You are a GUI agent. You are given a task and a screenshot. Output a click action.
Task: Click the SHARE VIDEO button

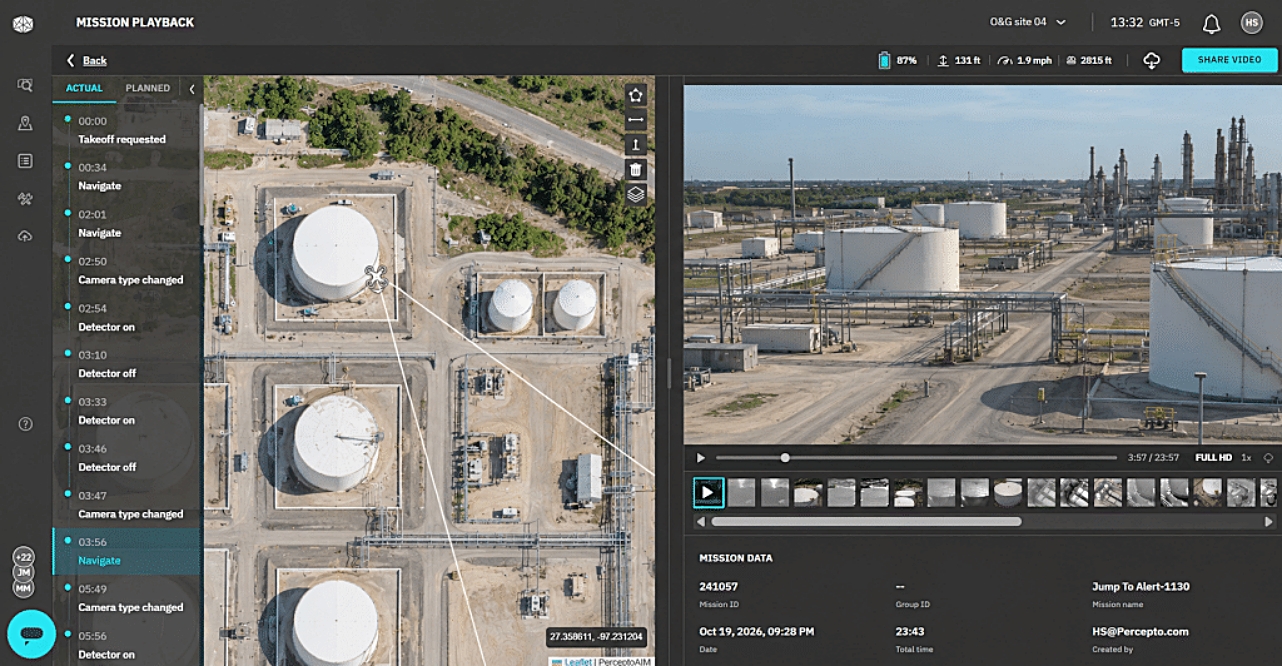click(1229, 60)
